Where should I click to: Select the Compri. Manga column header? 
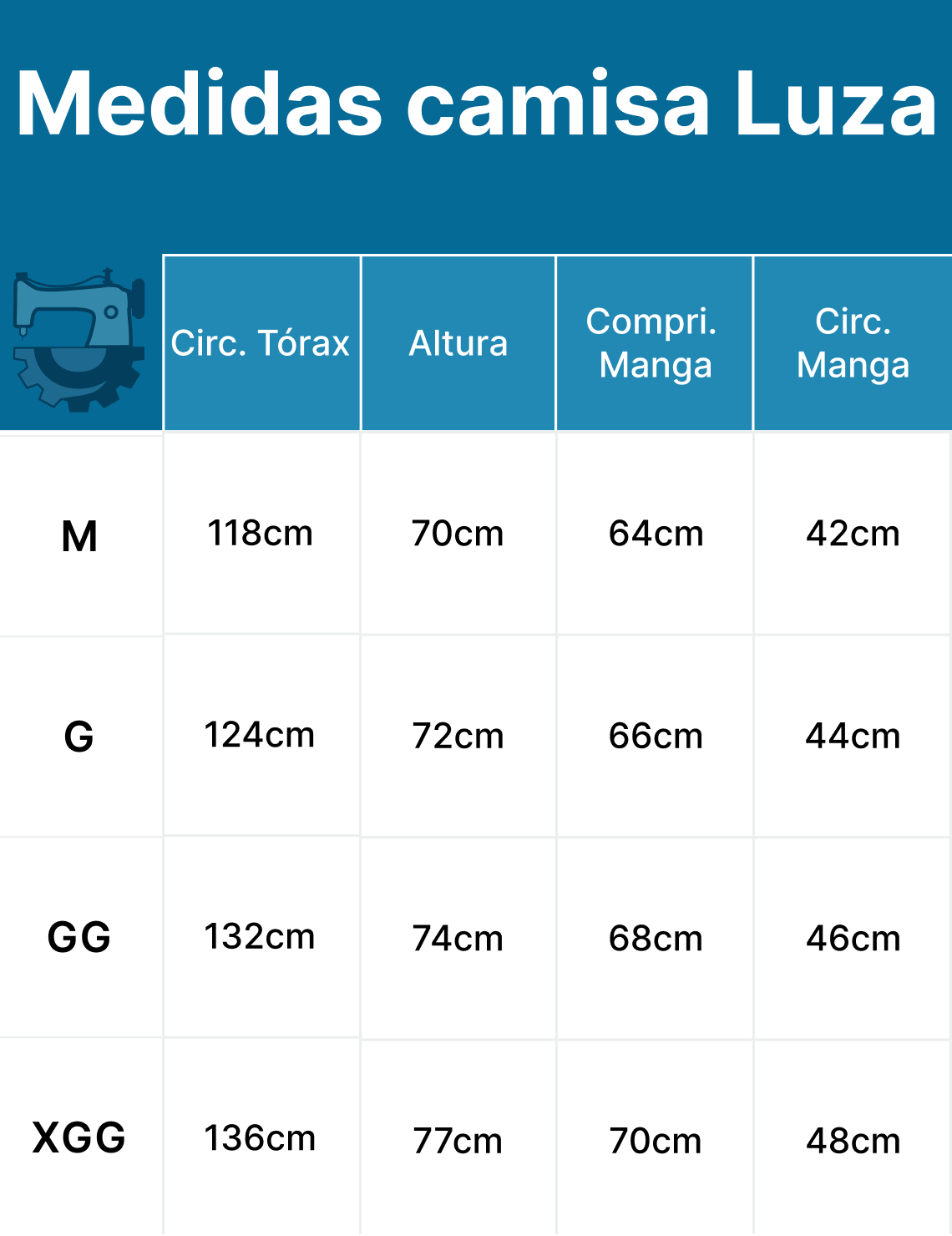click(655, 343)
